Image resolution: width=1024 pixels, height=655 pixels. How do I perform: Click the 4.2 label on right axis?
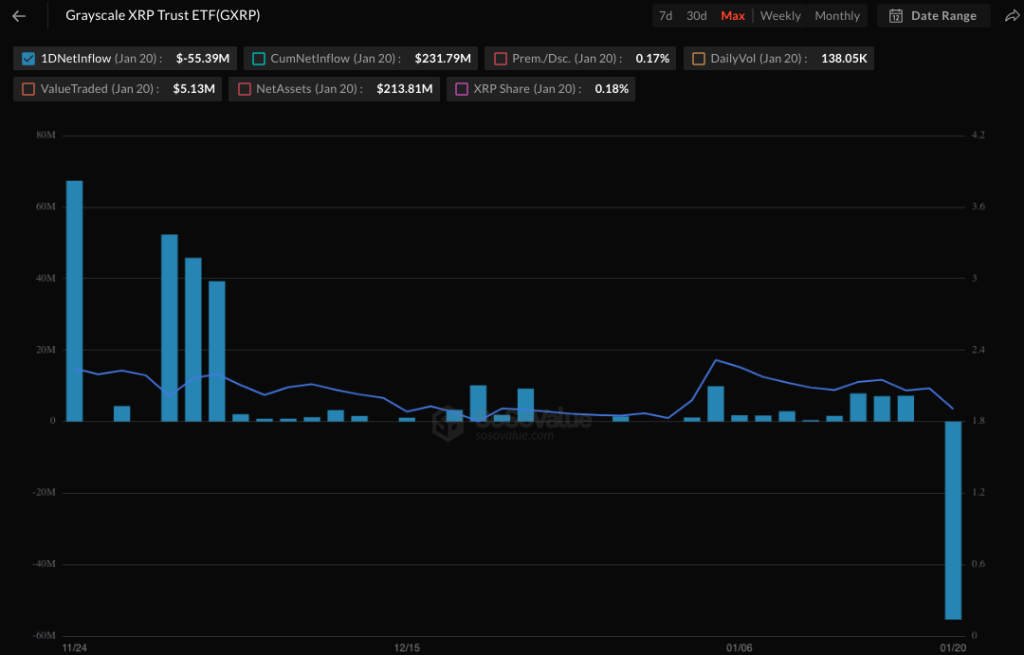click(978, 135)
